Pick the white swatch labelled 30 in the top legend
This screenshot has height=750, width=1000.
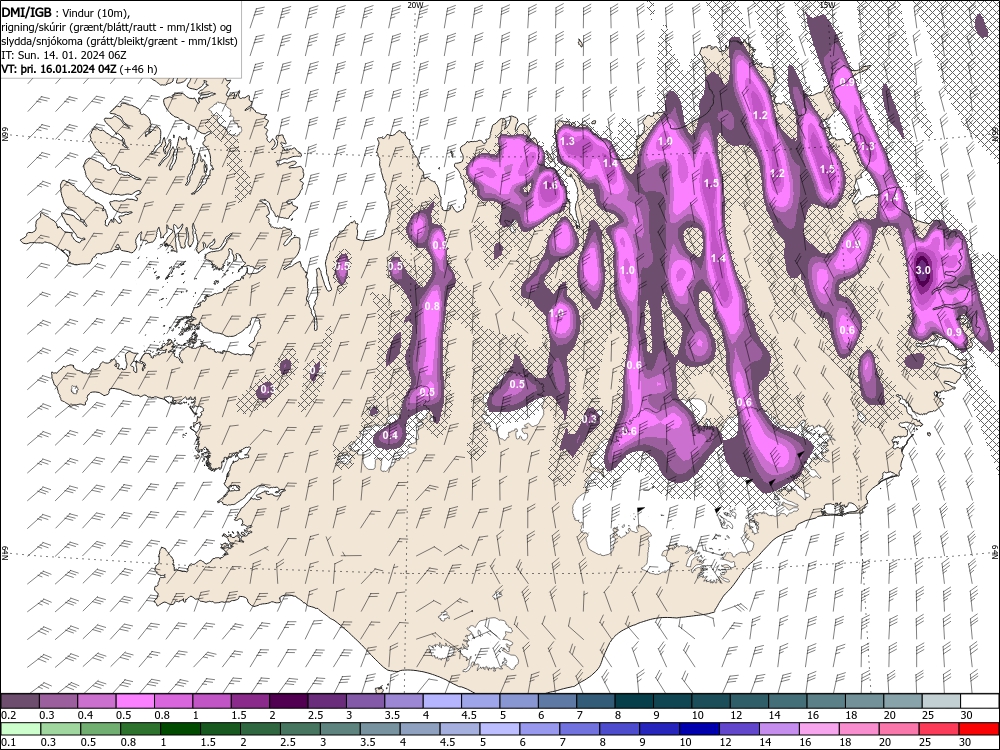click(x=980, y=701)
